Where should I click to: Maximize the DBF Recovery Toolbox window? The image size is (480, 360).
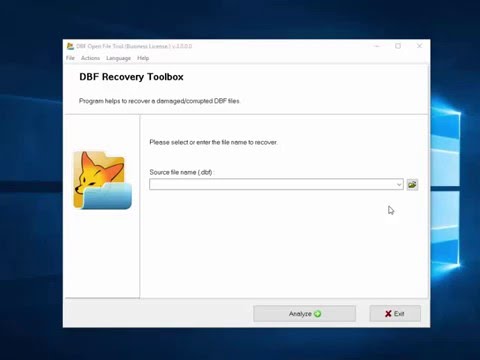pyautogui.click(x=398, y=46)
